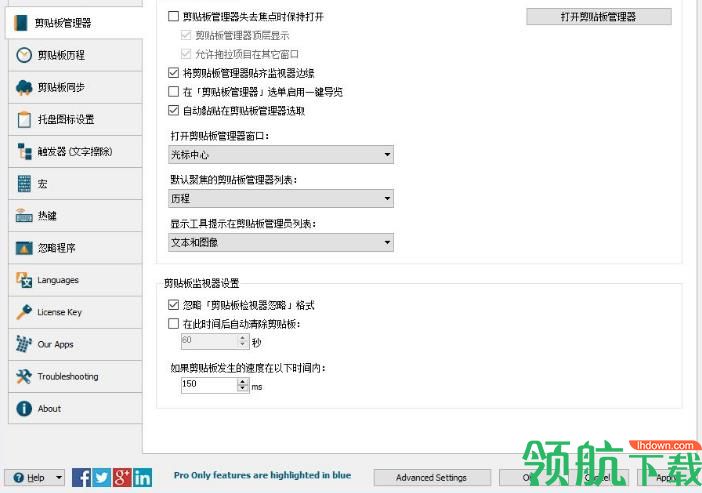Click the License Key key icon

point(24,312)
